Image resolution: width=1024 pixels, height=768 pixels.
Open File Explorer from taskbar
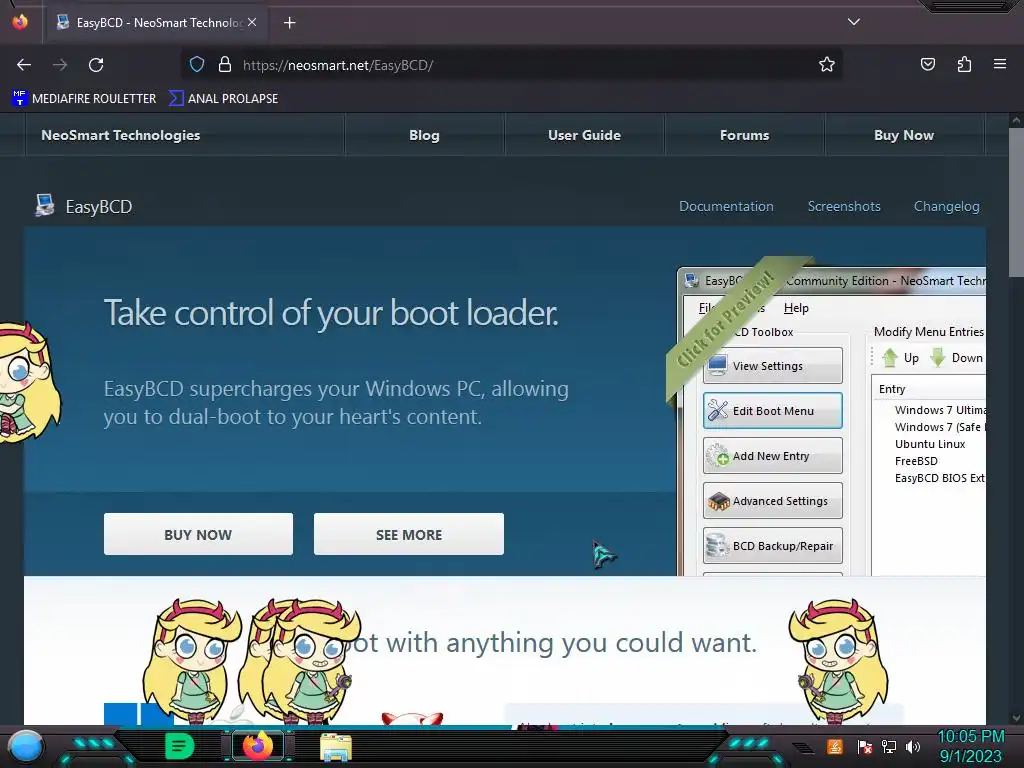336,747
